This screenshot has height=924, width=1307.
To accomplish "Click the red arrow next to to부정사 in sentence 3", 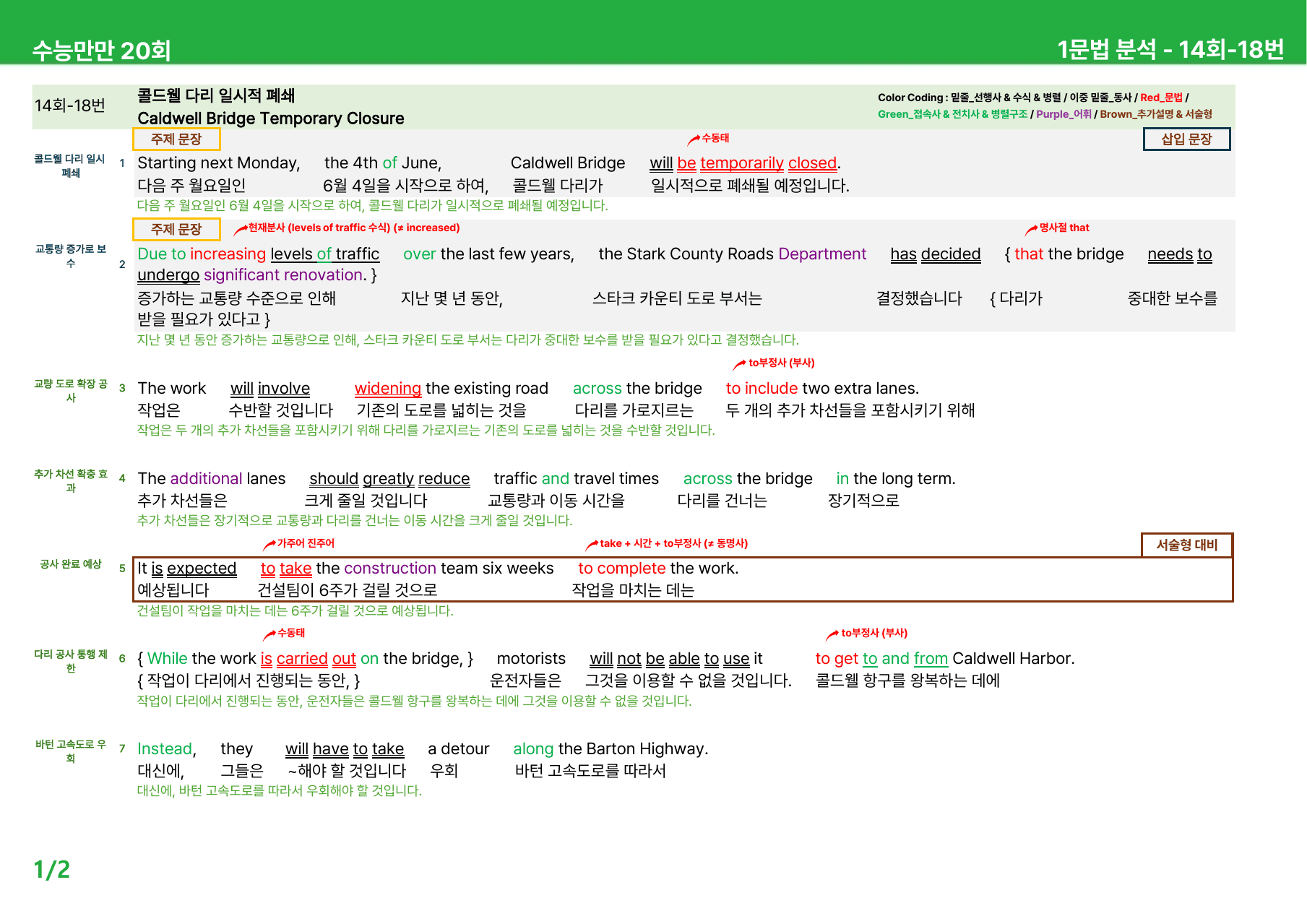I will pos(740,364).
